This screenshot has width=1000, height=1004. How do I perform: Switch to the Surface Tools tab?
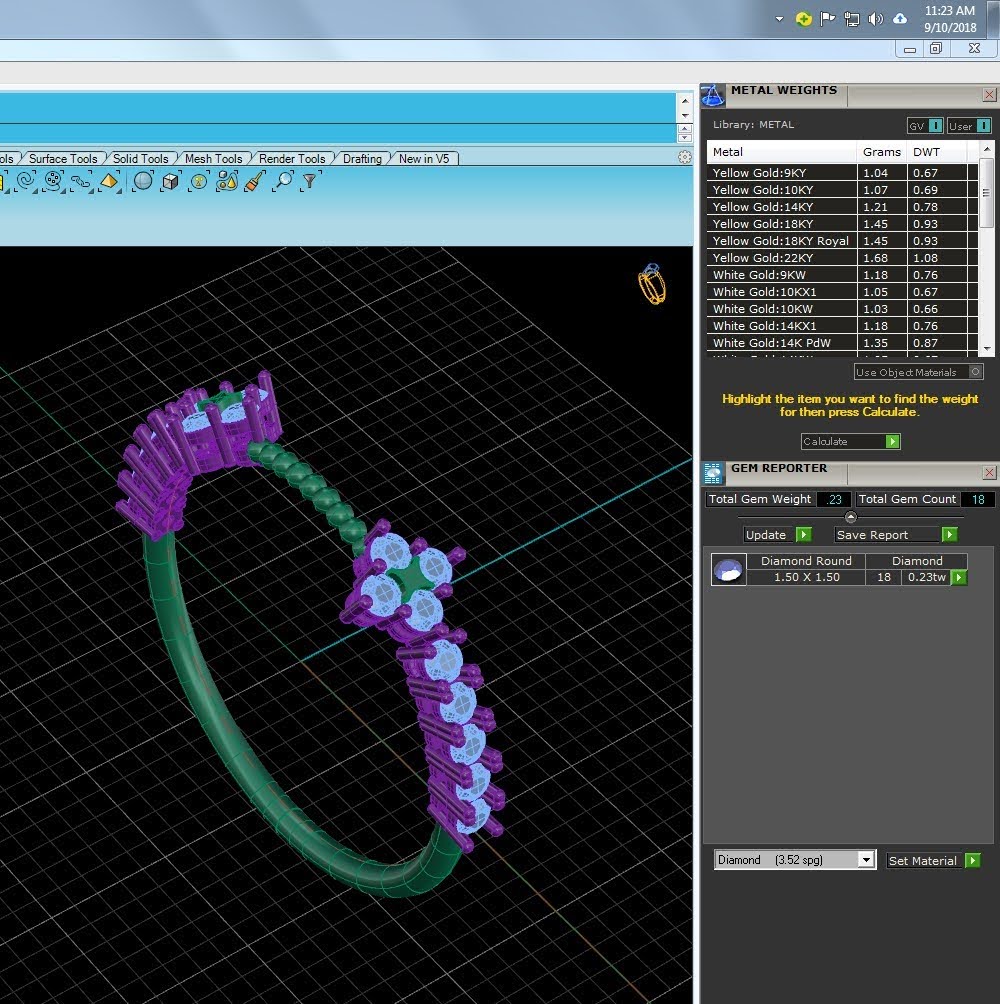63,159
